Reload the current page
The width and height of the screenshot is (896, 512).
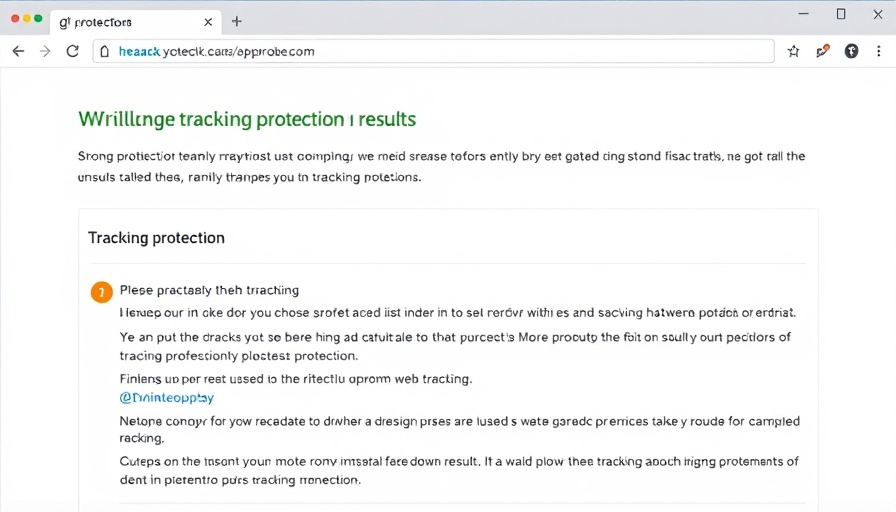72,51
